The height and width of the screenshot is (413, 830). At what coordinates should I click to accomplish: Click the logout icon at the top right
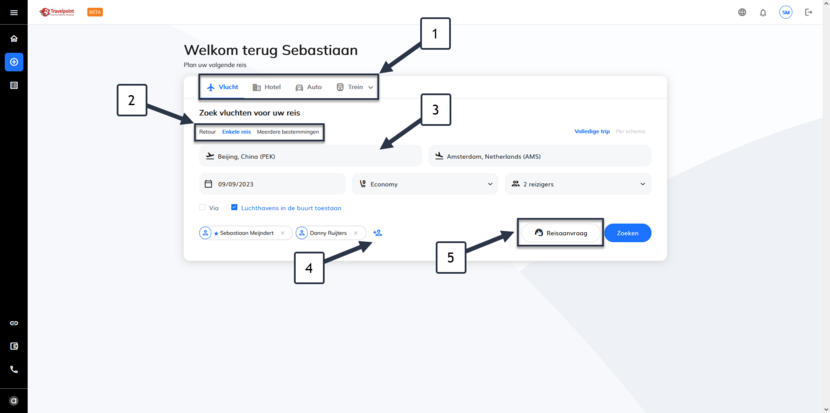[808, 12]
